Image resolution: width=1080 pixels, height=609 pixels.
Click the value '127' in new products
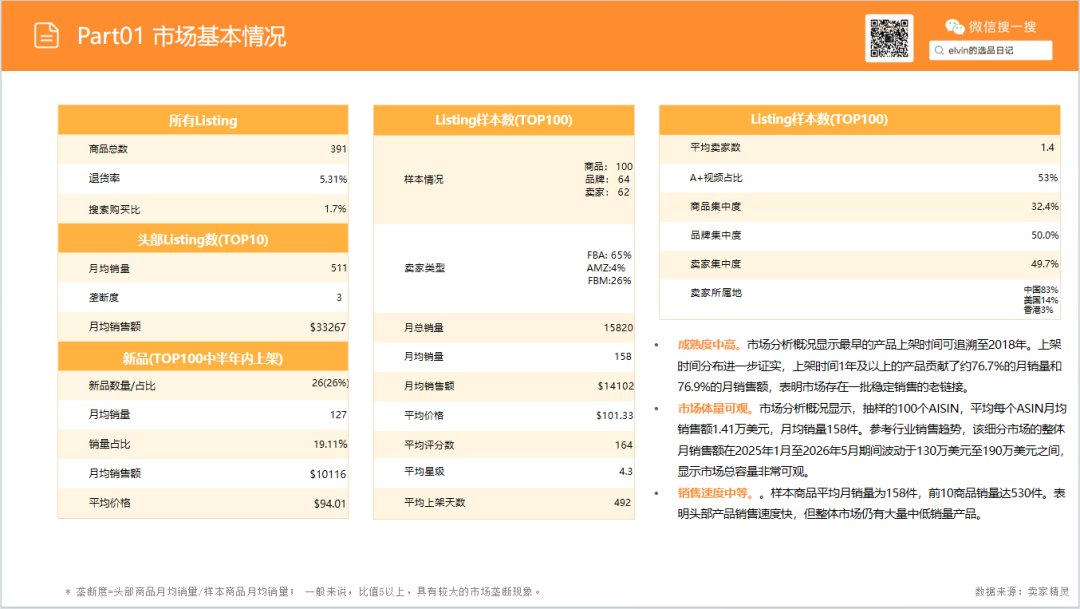coord(338,415)
